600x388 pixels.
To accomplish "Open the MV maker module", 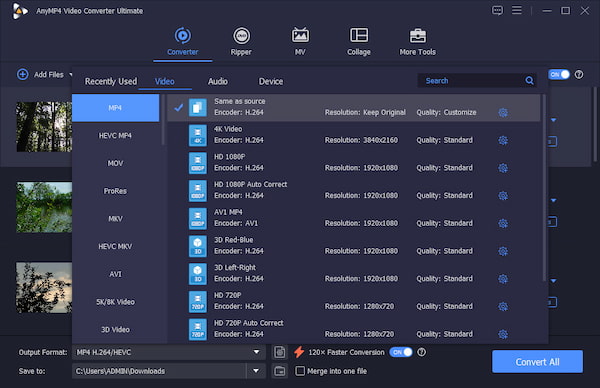I will [300, 42].
